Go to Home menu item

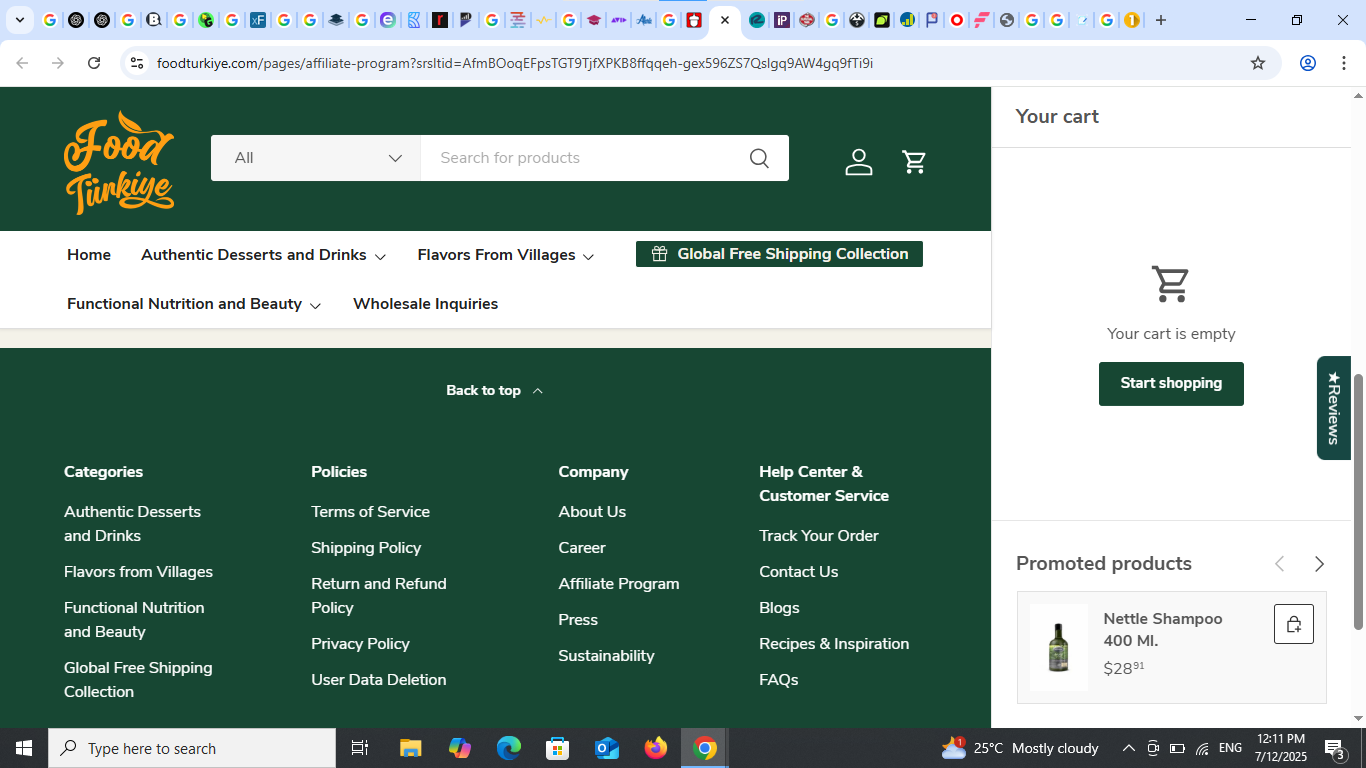pos(89,255)
